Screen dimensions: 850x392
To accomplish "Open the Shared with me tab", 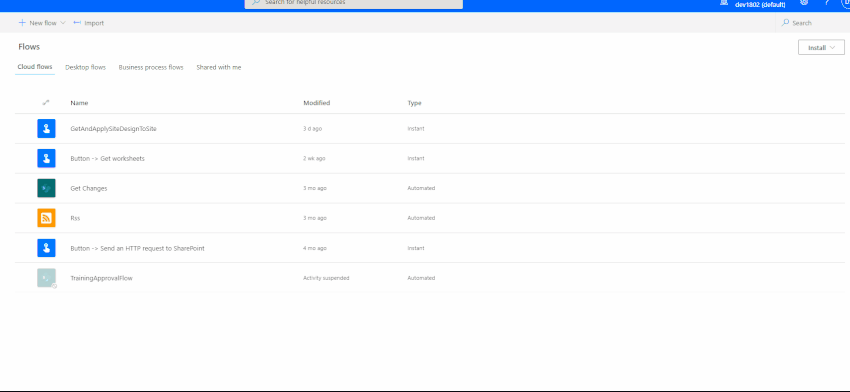I will pos(218,67).
